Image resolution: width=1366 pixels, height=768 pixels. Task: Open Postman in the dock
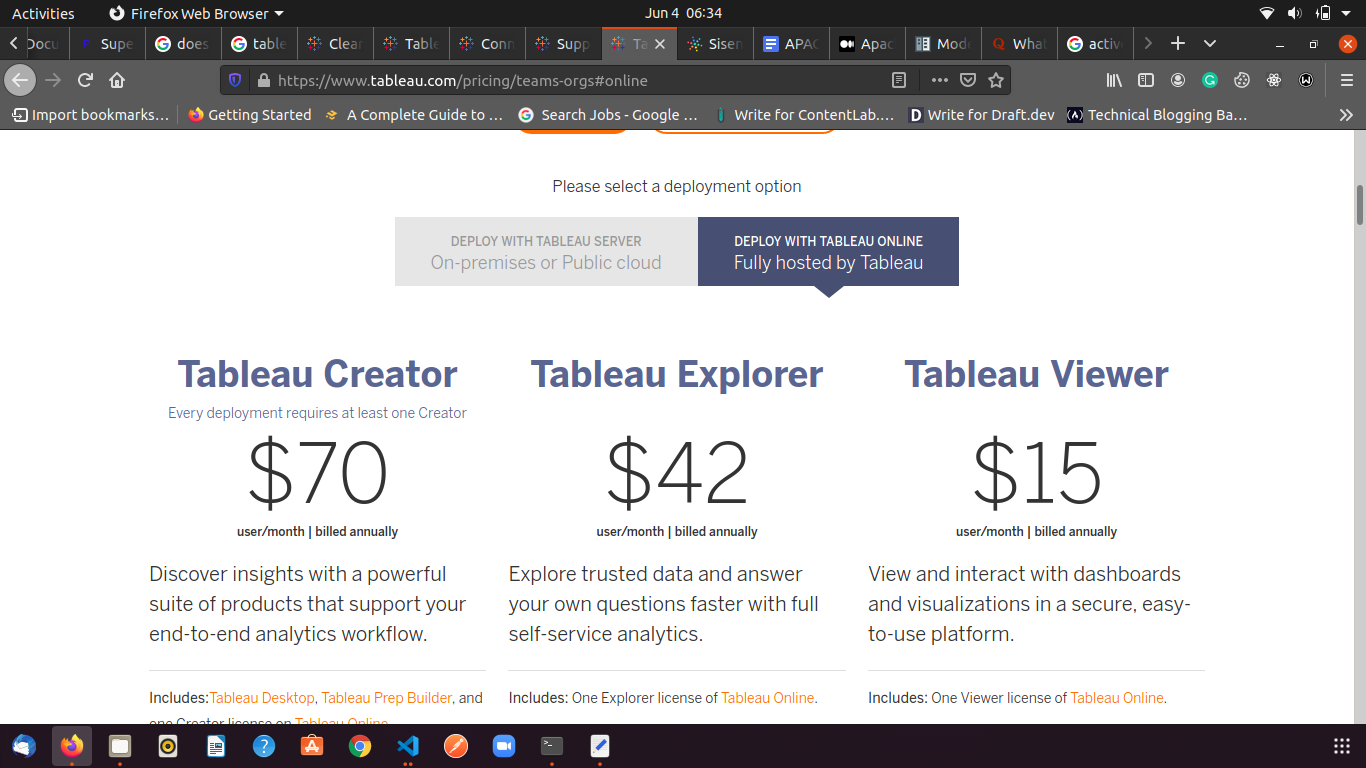coord(455,746)
